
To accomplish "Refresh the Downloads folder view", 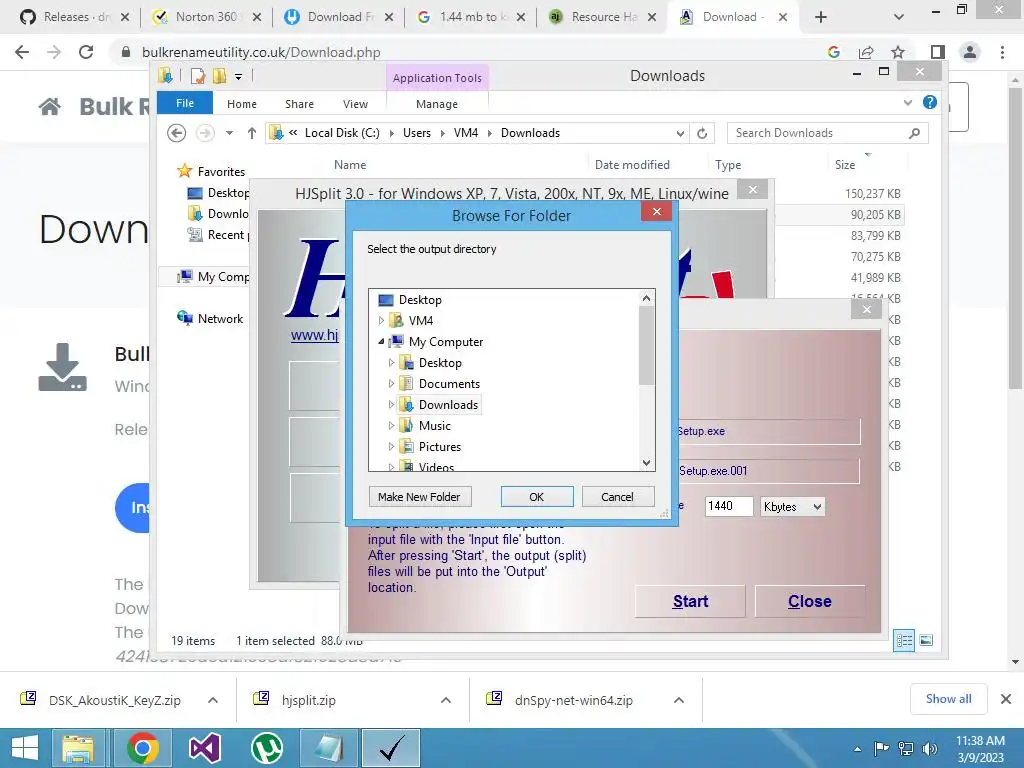I will tap(702, 133).
